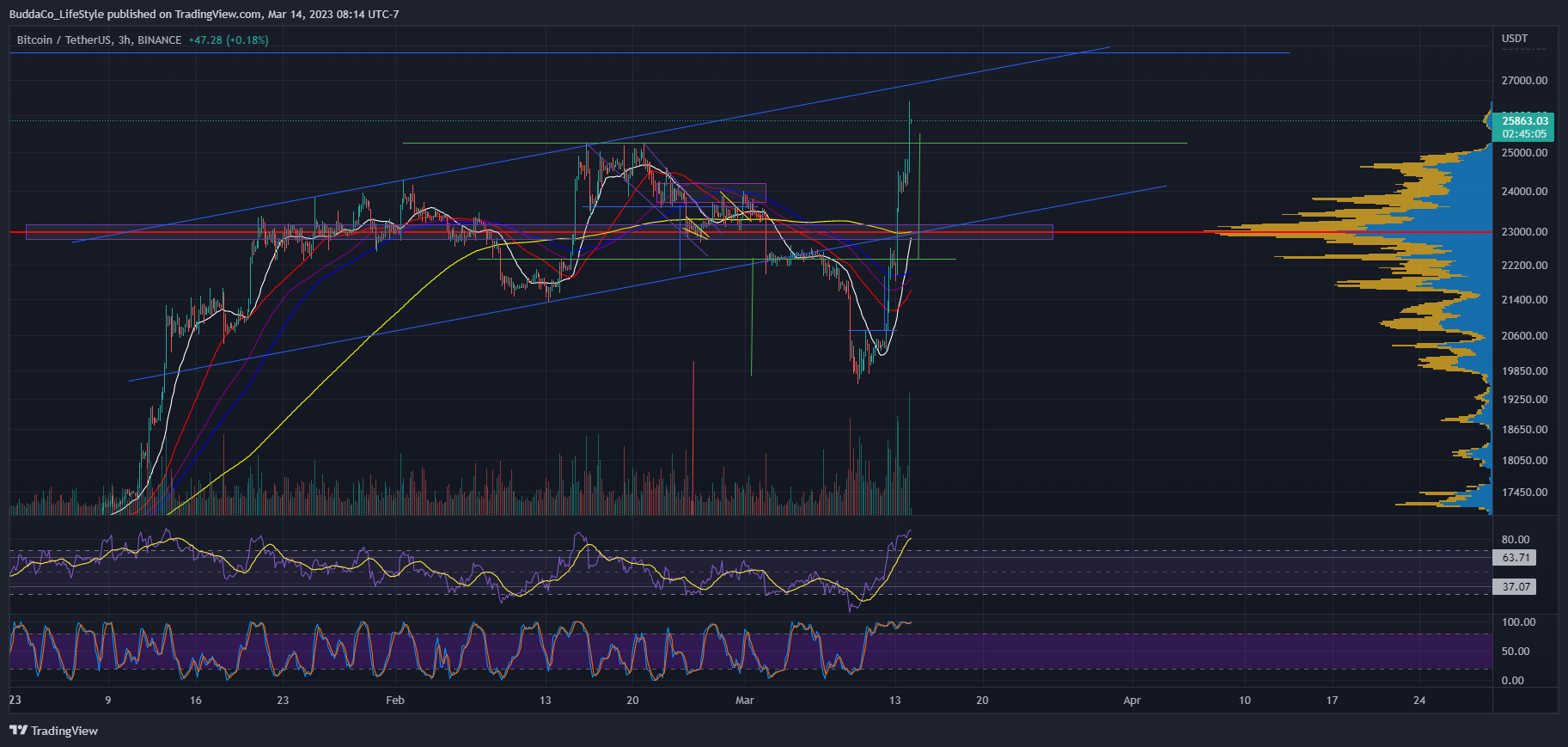Click the 100.00 stochastic scale label
This screenshot has width=1568, height=747.
coord(1518,622)
